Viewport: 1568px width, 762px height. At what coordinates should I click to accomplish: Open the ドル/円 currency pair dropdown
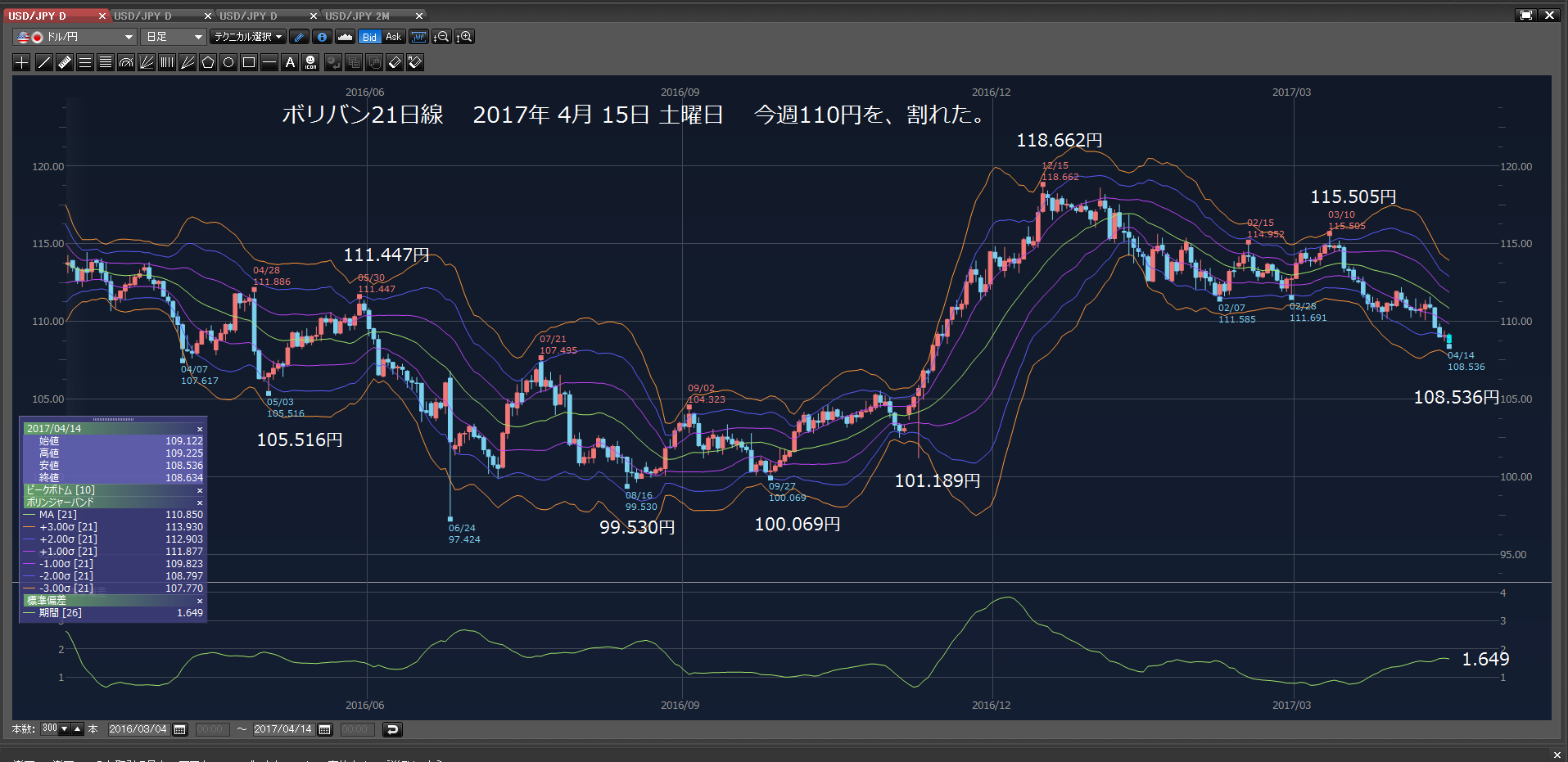tap(75, 37)
